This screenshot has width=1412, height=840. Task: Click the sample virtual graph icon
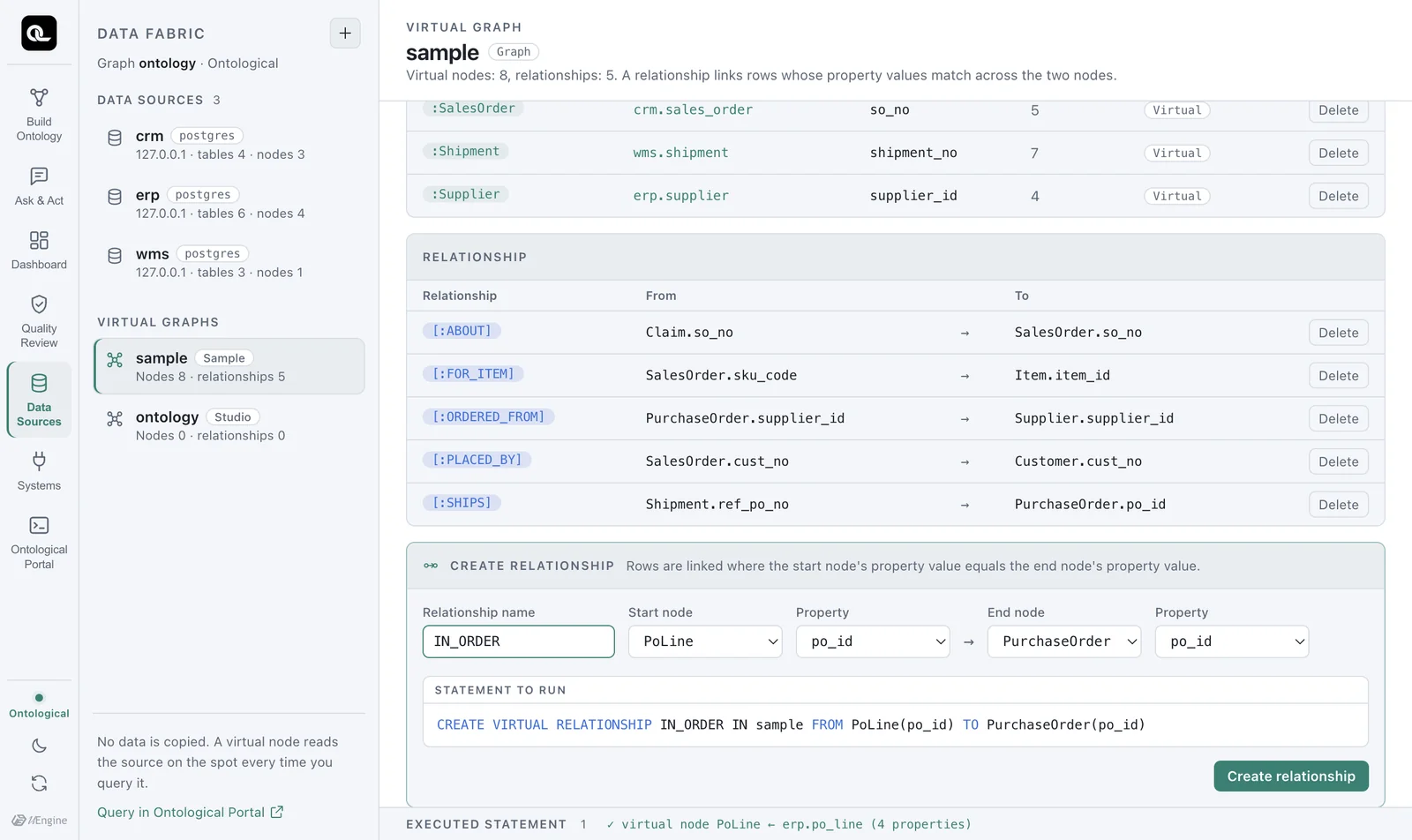click(115, 360)
